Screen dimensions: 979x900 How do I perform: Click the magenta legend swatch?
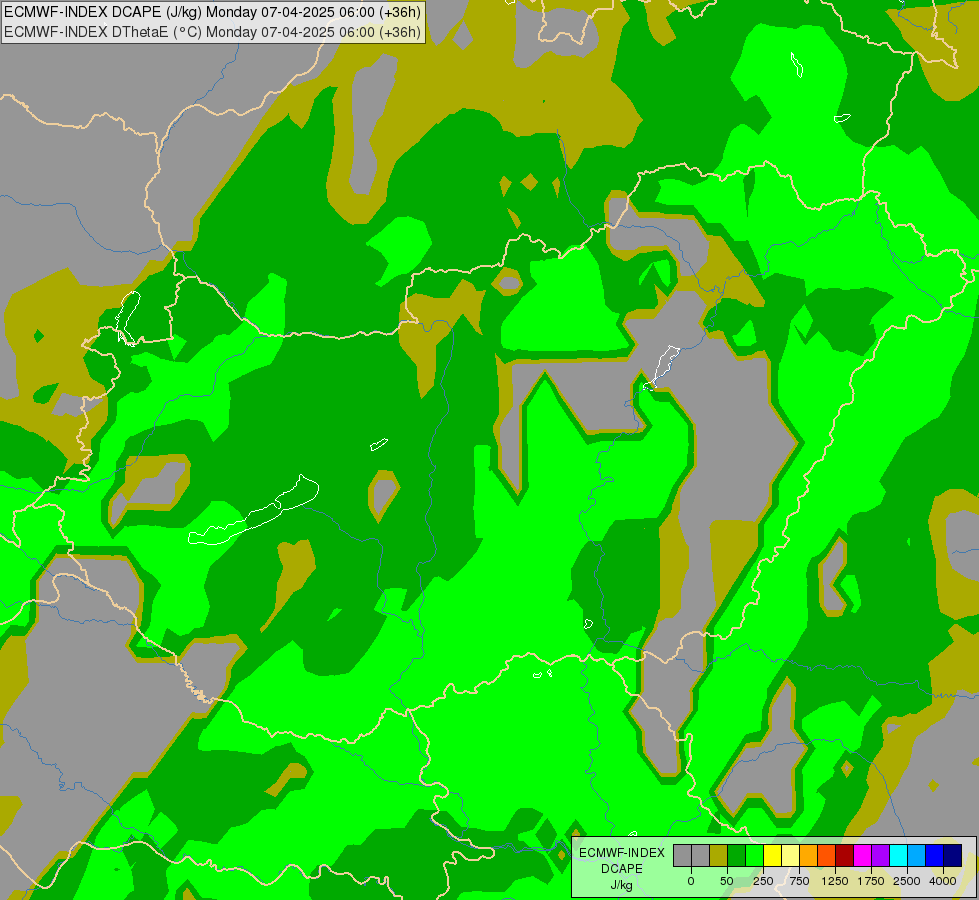coord(862,855)
